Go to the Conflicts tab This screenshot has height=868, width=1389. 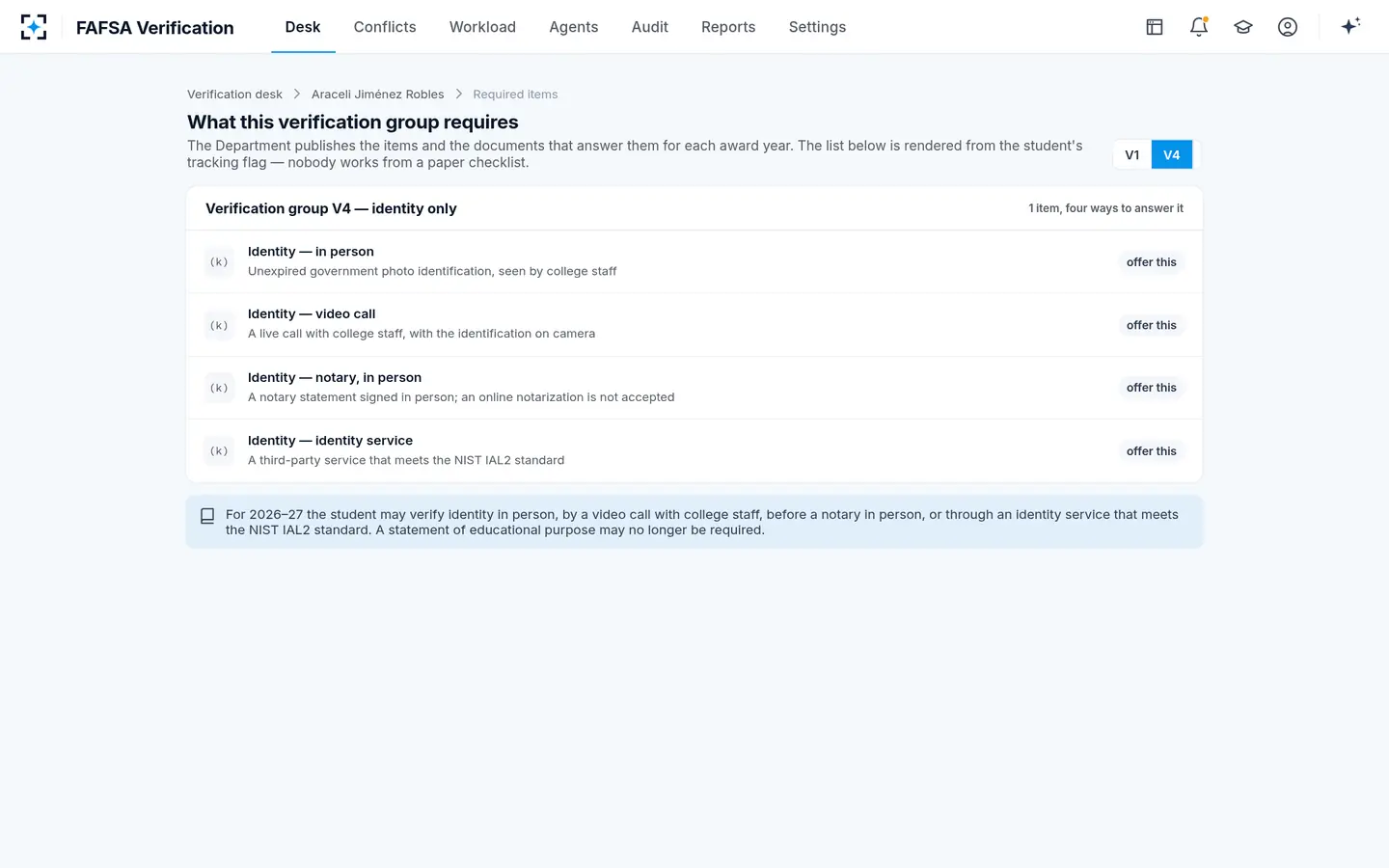385,27
